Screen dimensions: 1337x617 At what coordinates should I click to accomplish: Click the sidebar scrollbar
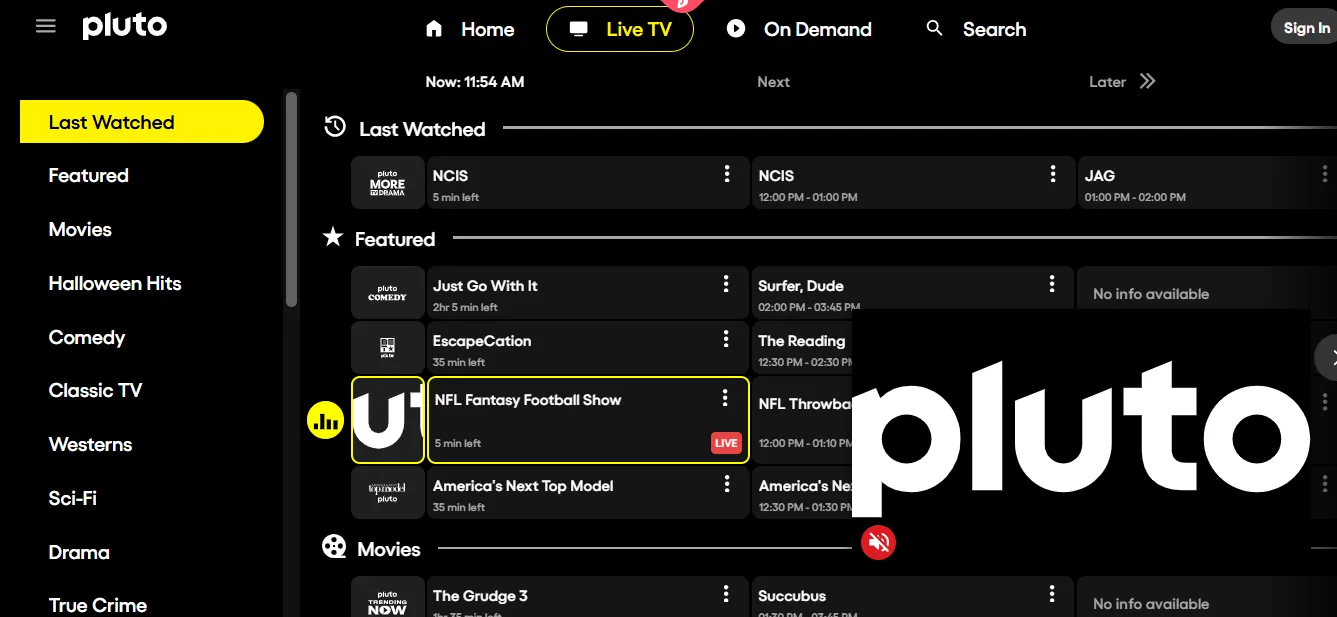click(x=292, y=200)
